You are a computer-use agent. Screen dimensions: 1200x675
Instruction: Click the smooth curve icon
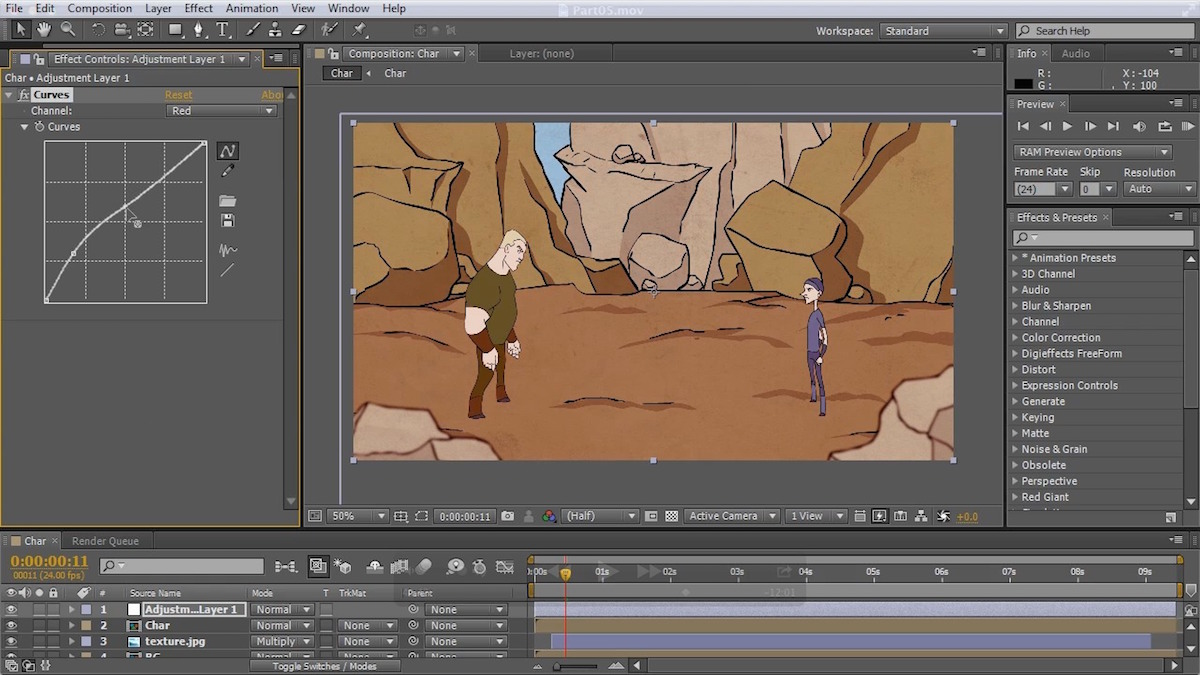[x=228, y=250]
